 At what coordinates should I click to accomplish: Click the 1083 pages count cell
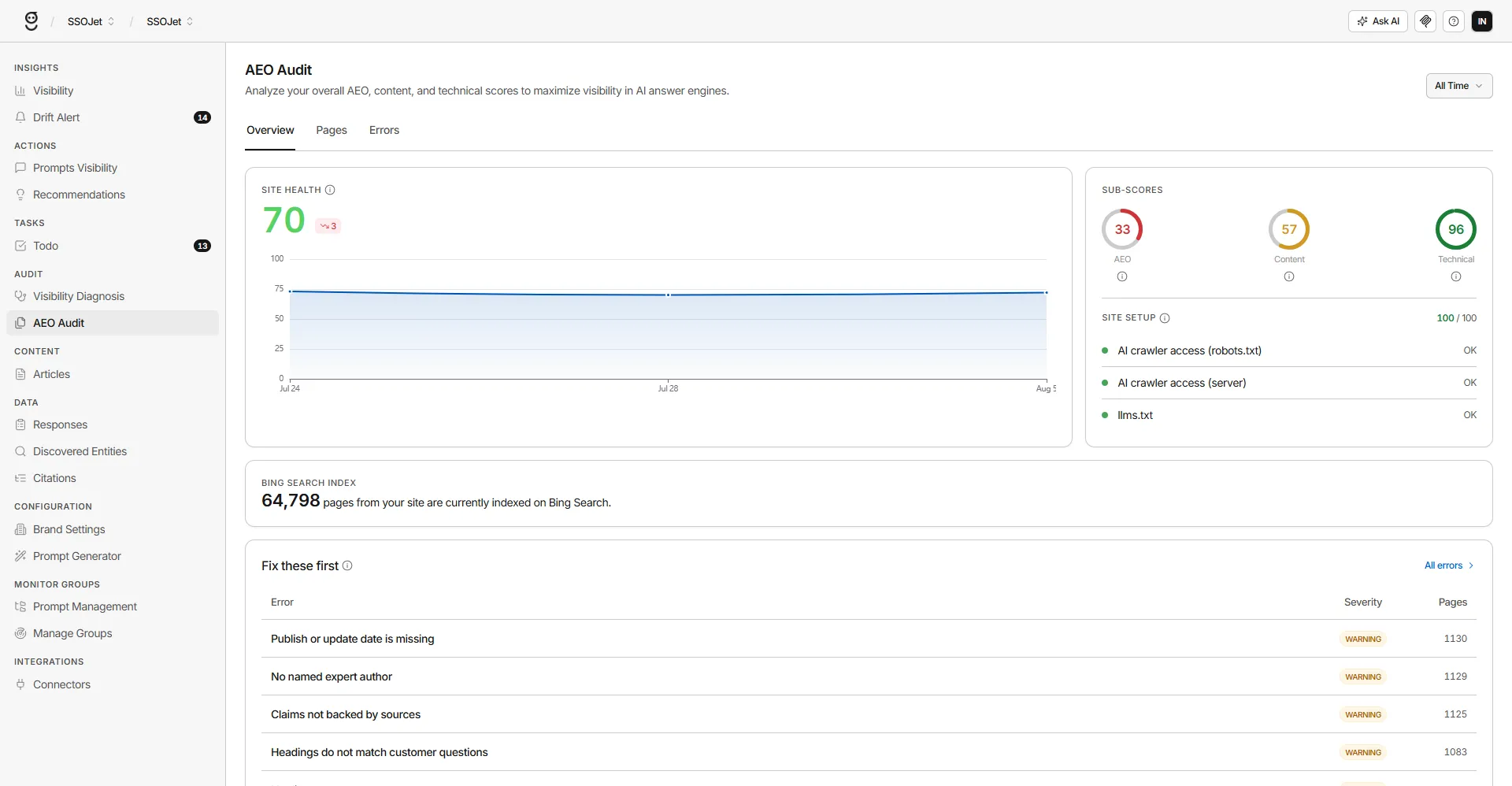pyautogui.click(x=1455, y=752)
